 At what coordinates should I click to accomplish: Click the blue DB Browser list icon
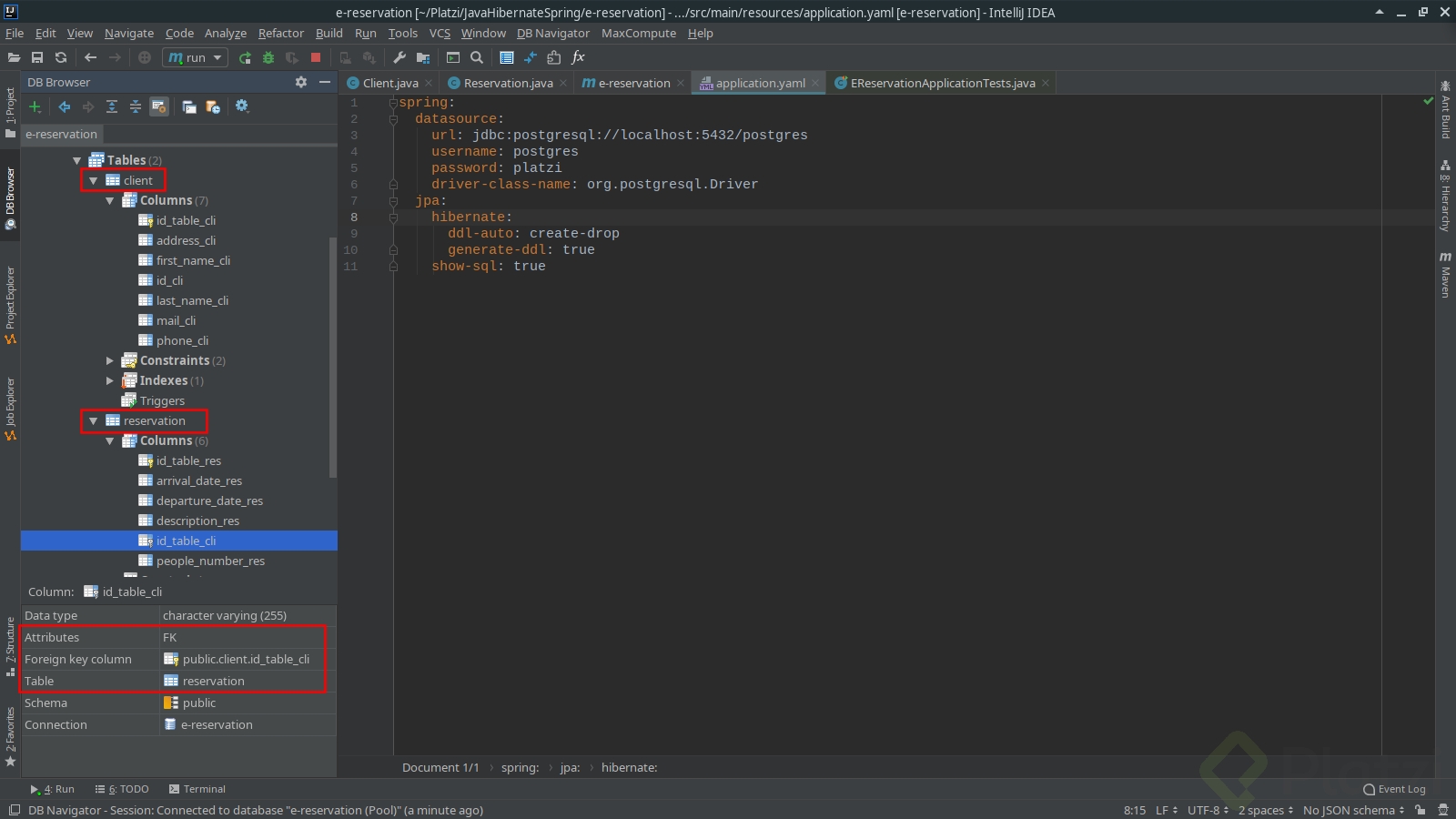[x=507, y=57]
